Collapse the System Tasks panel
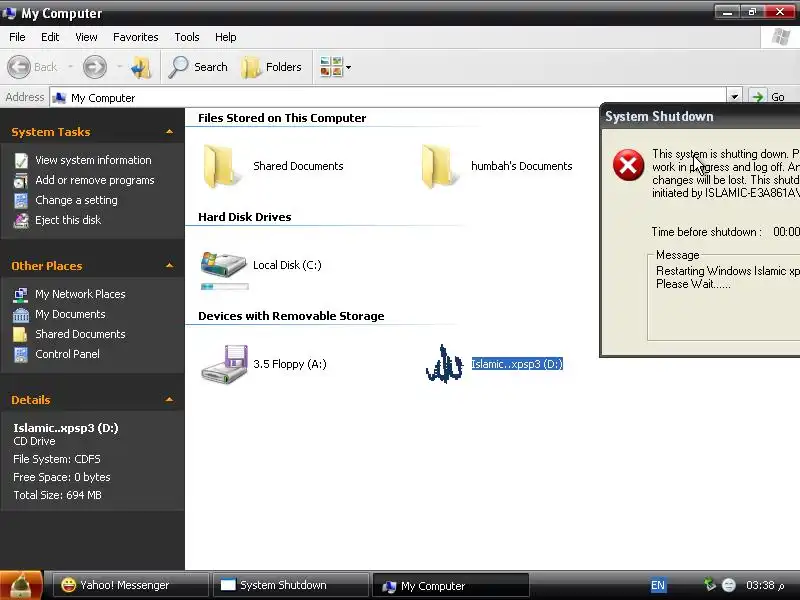 coord(169,132)
